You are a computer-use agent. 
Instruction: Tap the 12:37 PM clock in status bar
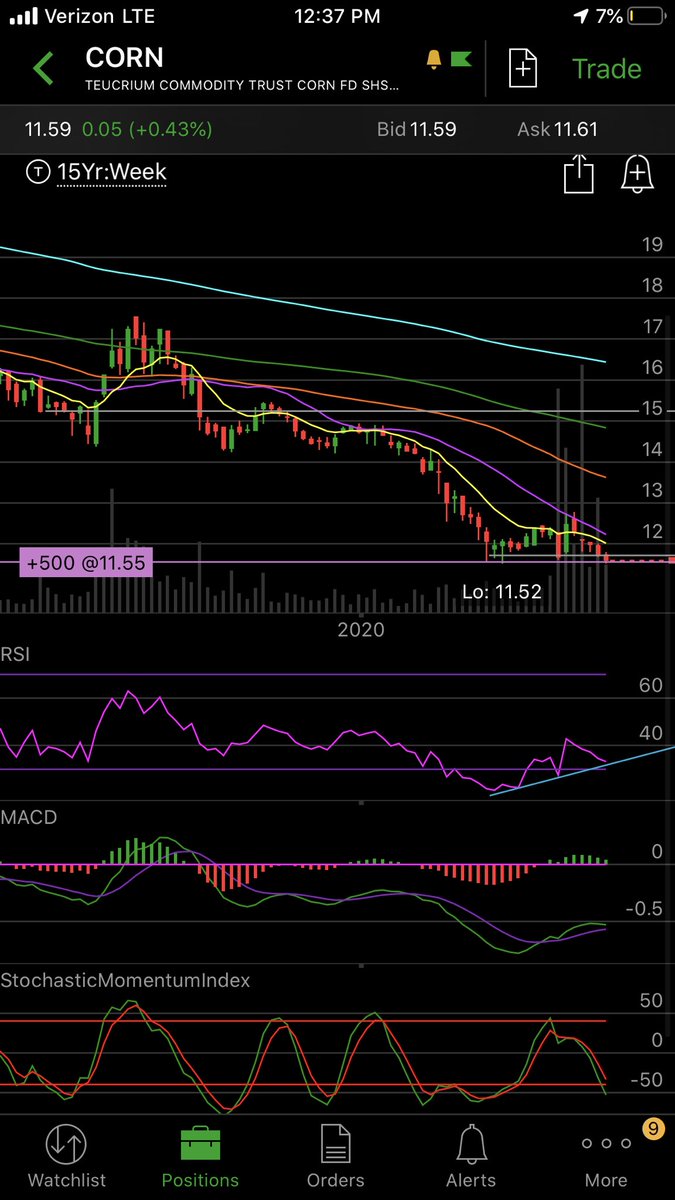point(338,16)
